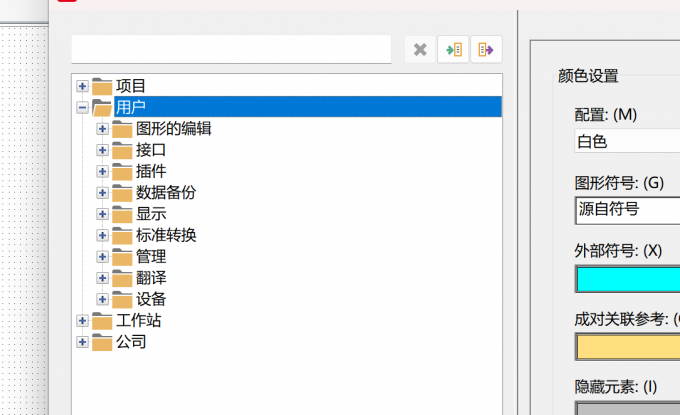Click the 工作站 folder icon

tap(102, 320)
